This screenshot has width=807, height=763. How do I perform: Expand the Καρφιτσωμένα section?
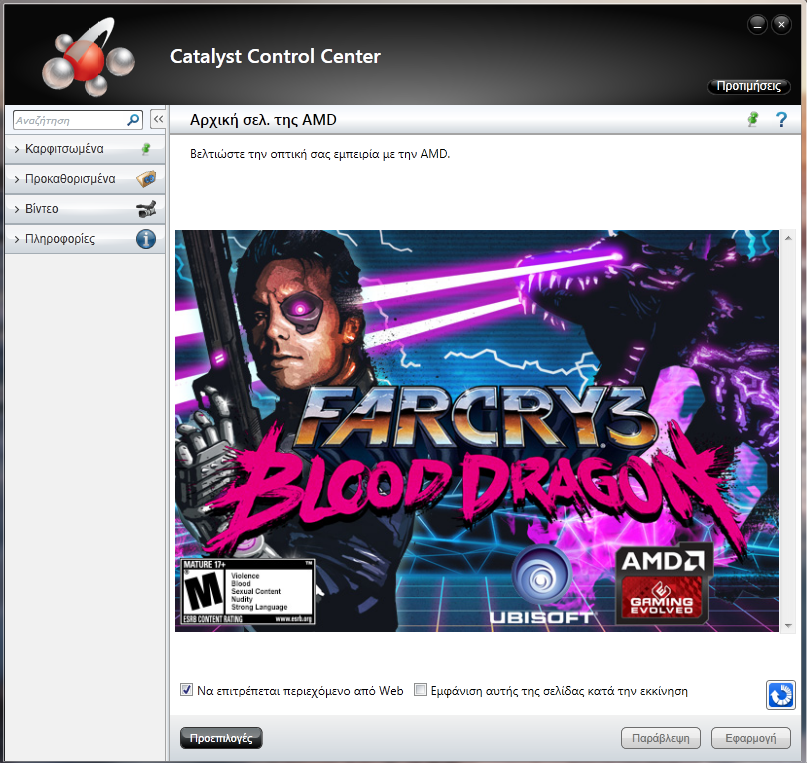click(85, 149)
